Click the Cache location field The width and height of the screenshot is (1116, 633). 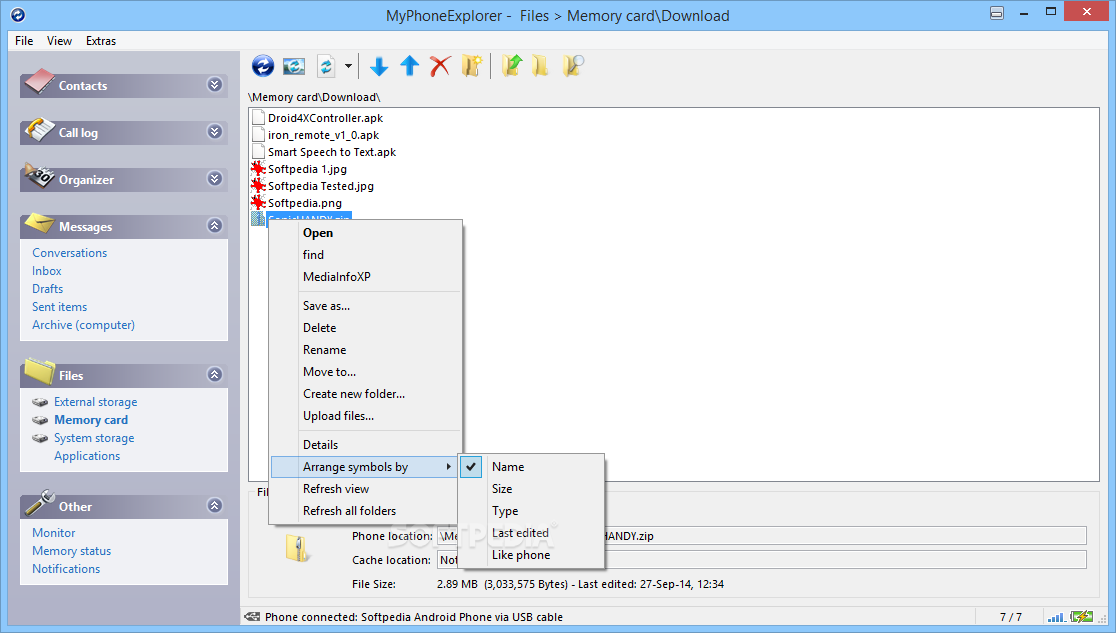762,560
